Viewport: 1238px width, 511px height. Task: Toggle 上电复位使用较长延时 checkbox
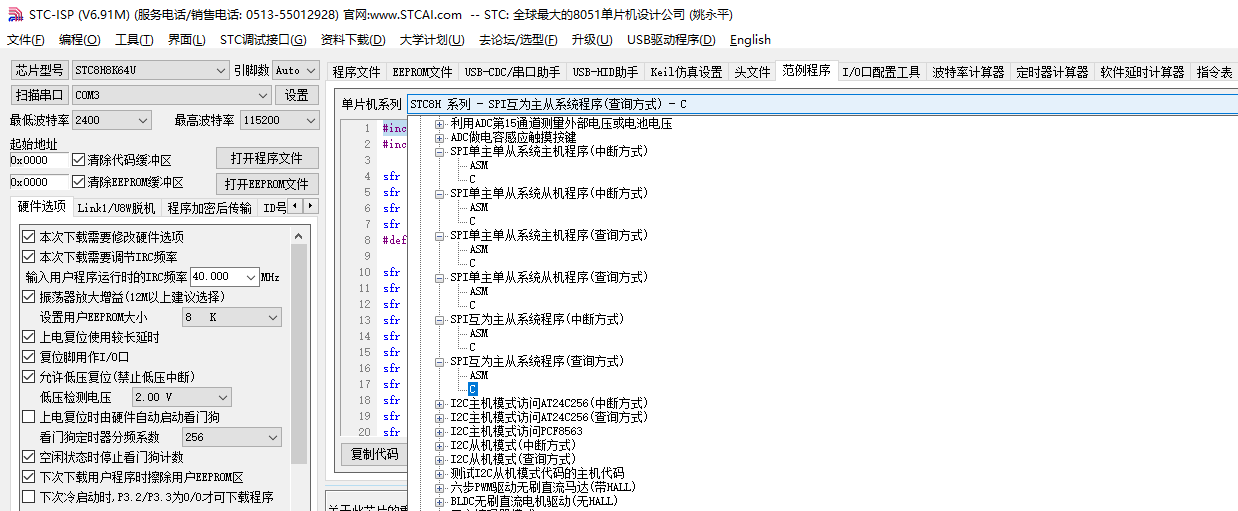pos(29,337)
